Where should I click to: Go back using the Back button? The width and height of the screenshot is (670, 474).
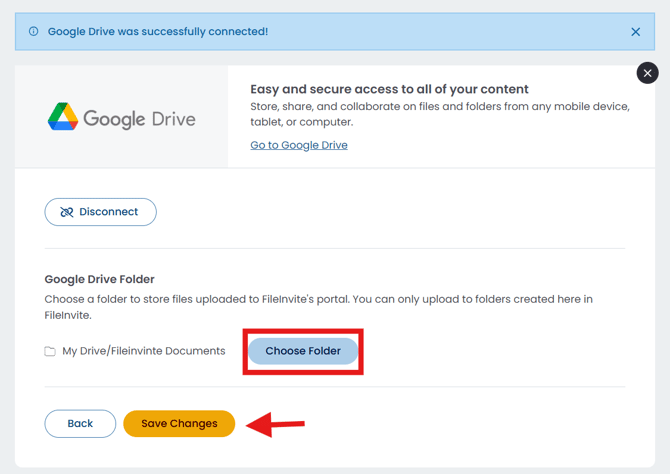[80, 423]
